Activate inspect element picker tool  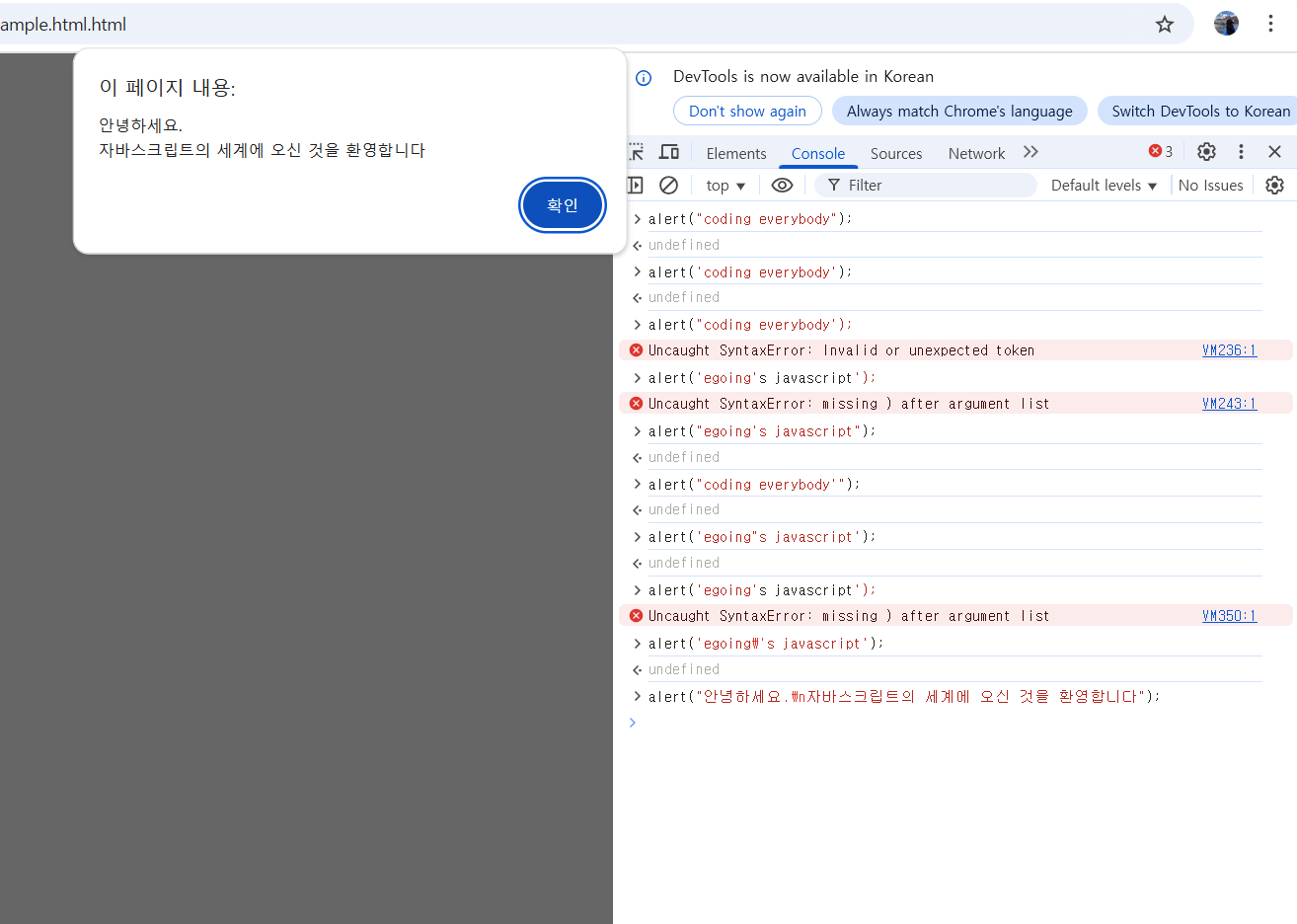click(x=636, y=152)
